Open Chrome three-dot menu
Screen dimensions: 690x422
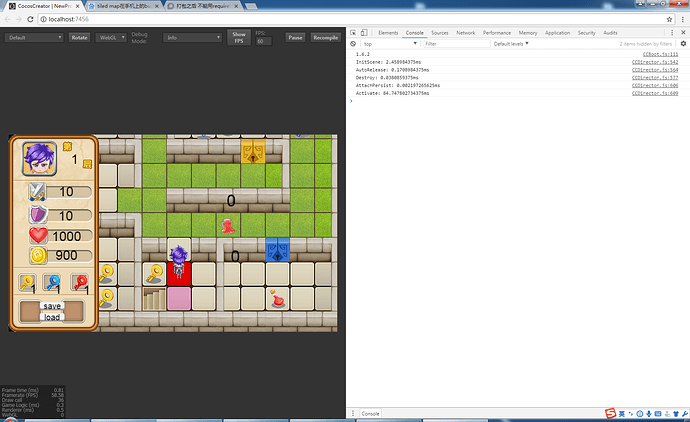[x=683, y=19]
